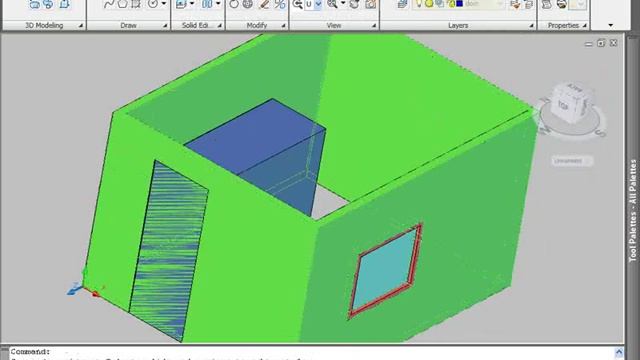Click the UCS origin icon at model corner

(84, 287)
